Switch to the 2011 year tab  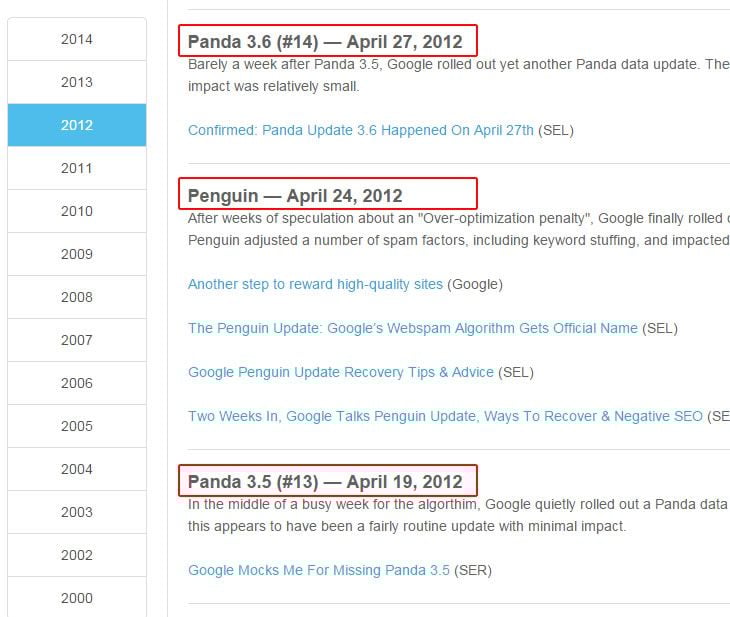[x=77, y=168]
